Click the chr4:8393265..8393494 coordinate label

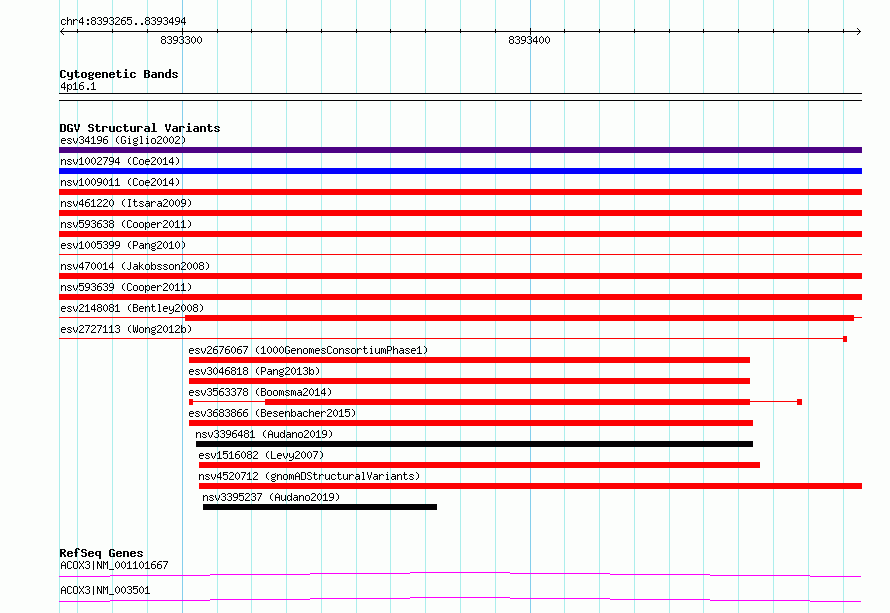[123, 21]
